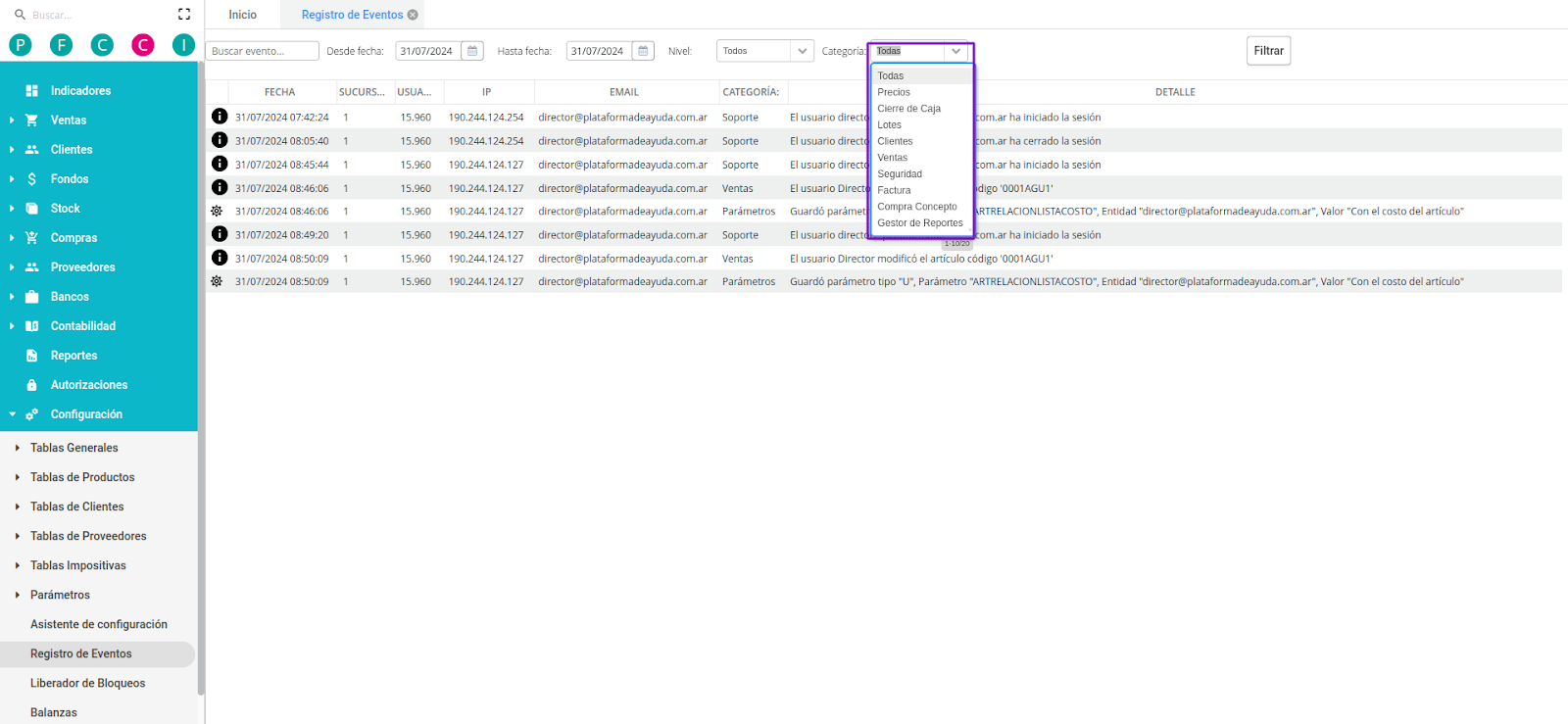Select Factura category option

pos(921,190)
